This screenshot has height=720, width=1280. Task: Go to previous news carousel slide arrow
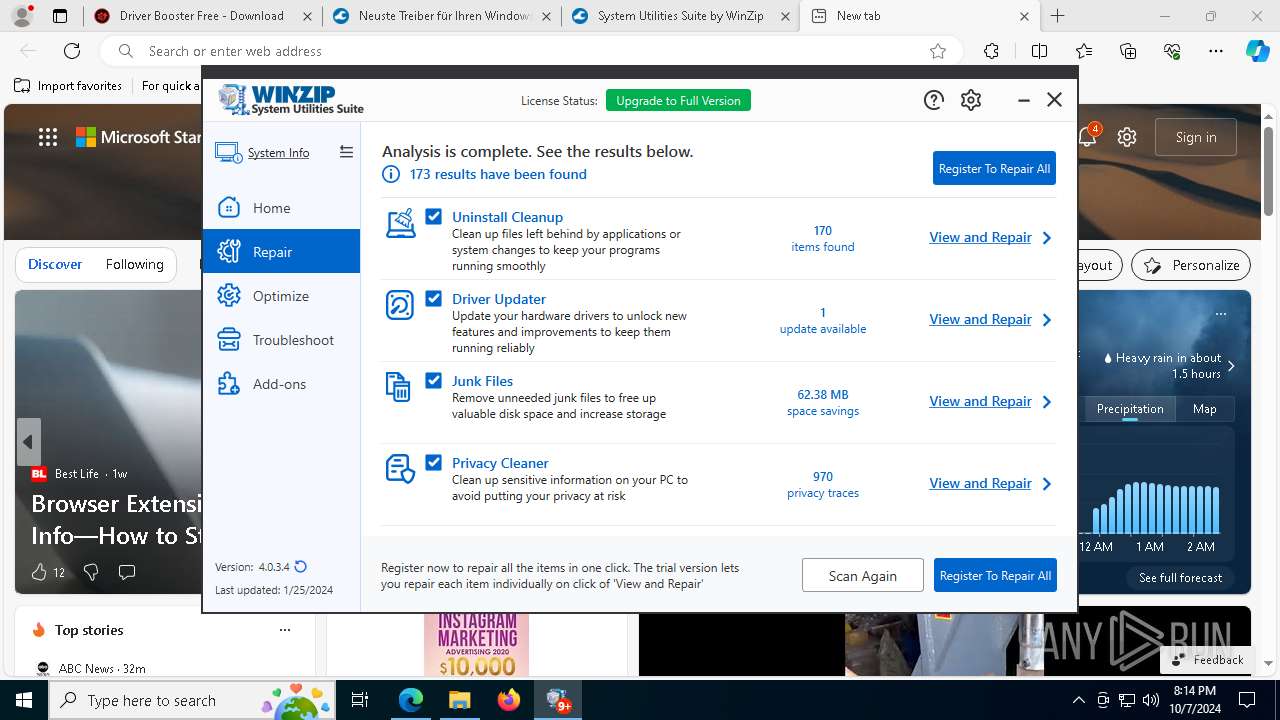tap(28, 442)
